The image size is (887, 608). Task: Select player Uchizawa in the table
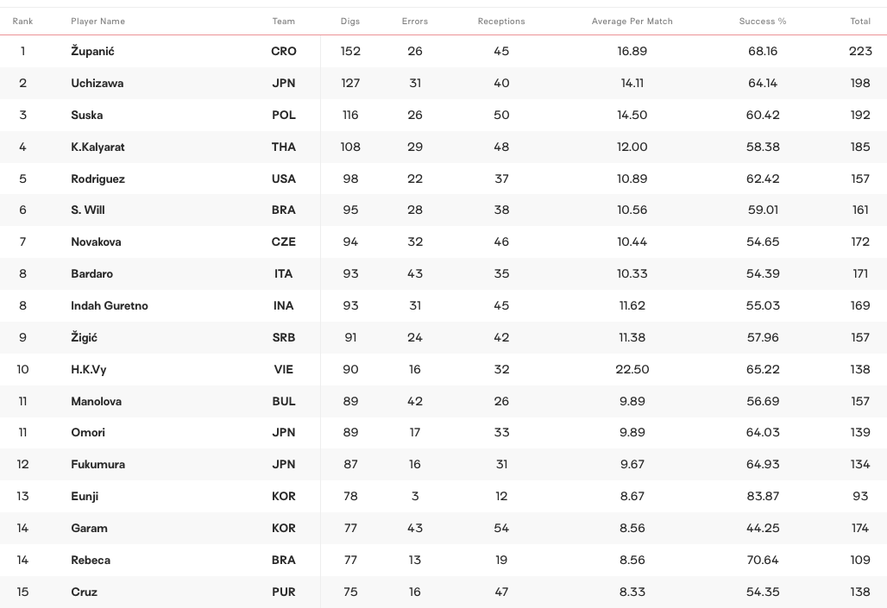(97, 83)
